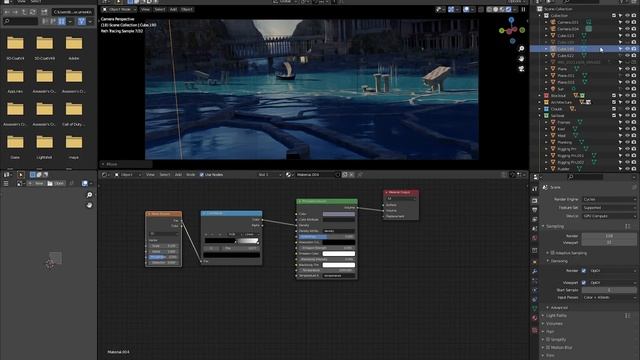The image size is (640, 360).
Task: Collapse the Sampling panel
Action: [x=543, y=226]
